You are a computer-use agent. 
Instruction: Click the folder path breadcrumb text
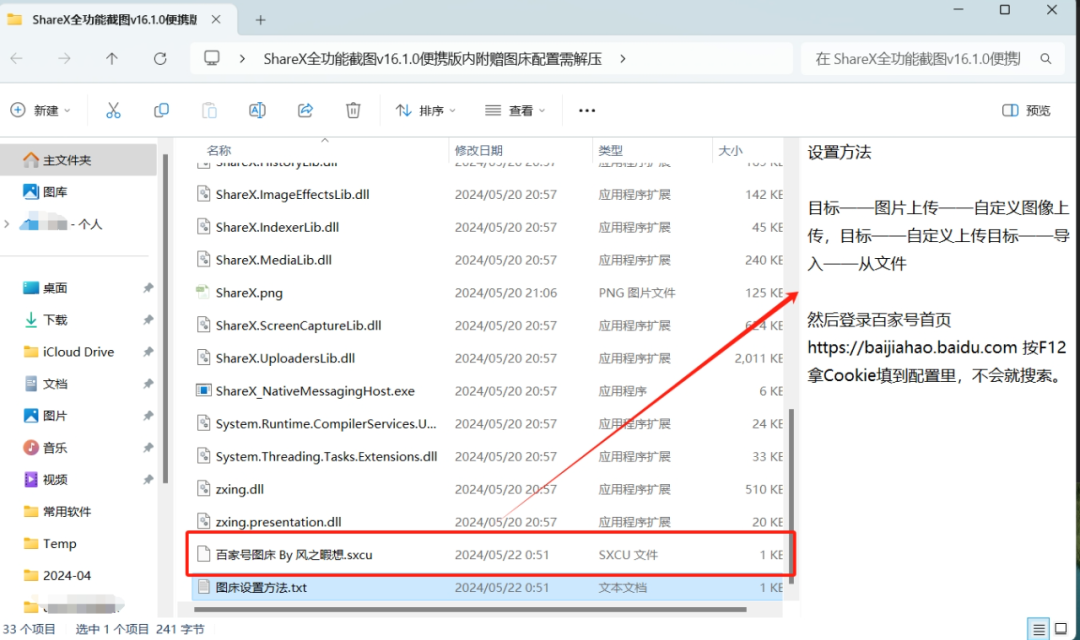pyautogui.click(x=433, y=59)
